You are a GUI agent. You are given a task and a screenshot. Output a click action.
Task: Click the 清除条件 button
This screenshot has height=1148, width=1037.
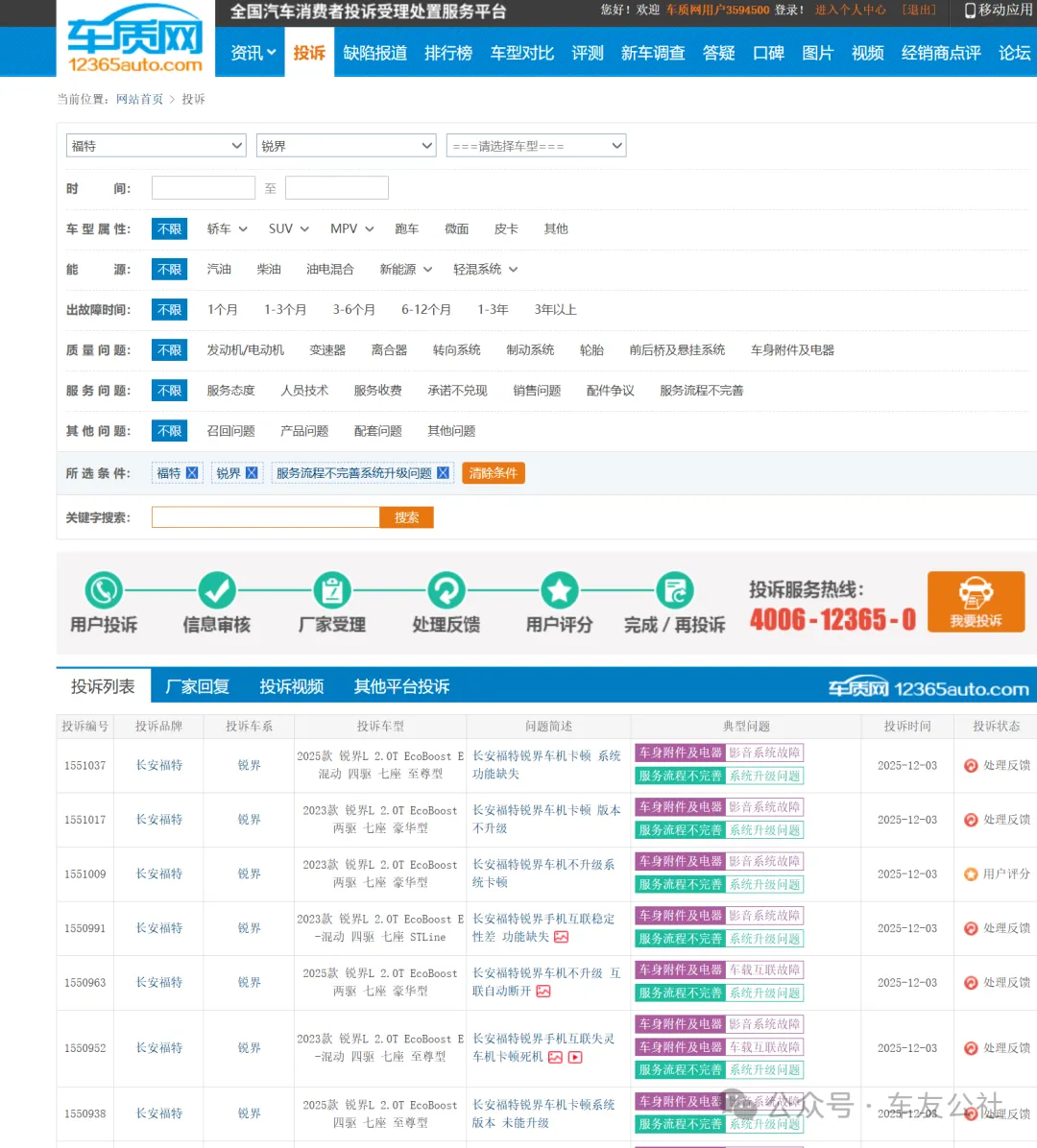[493, 473]
